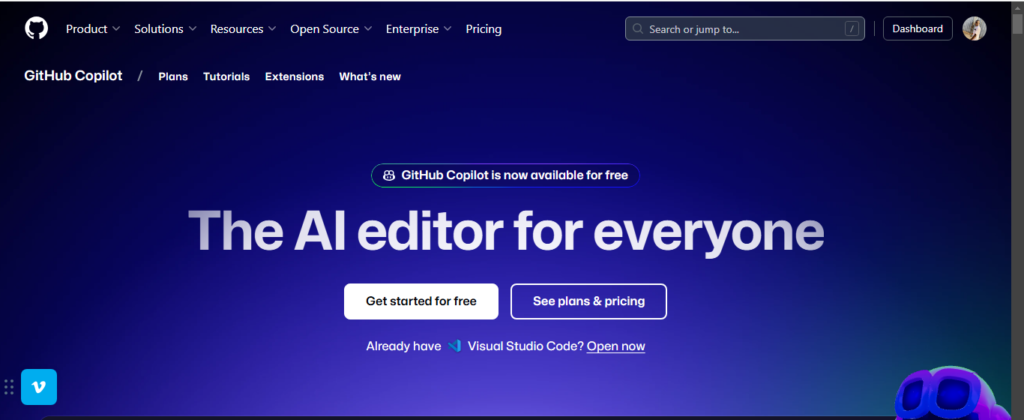This screenshot has width=1024, height=420.
Task: Expand the Solutions dropdown menu
Action: (165, 29)
